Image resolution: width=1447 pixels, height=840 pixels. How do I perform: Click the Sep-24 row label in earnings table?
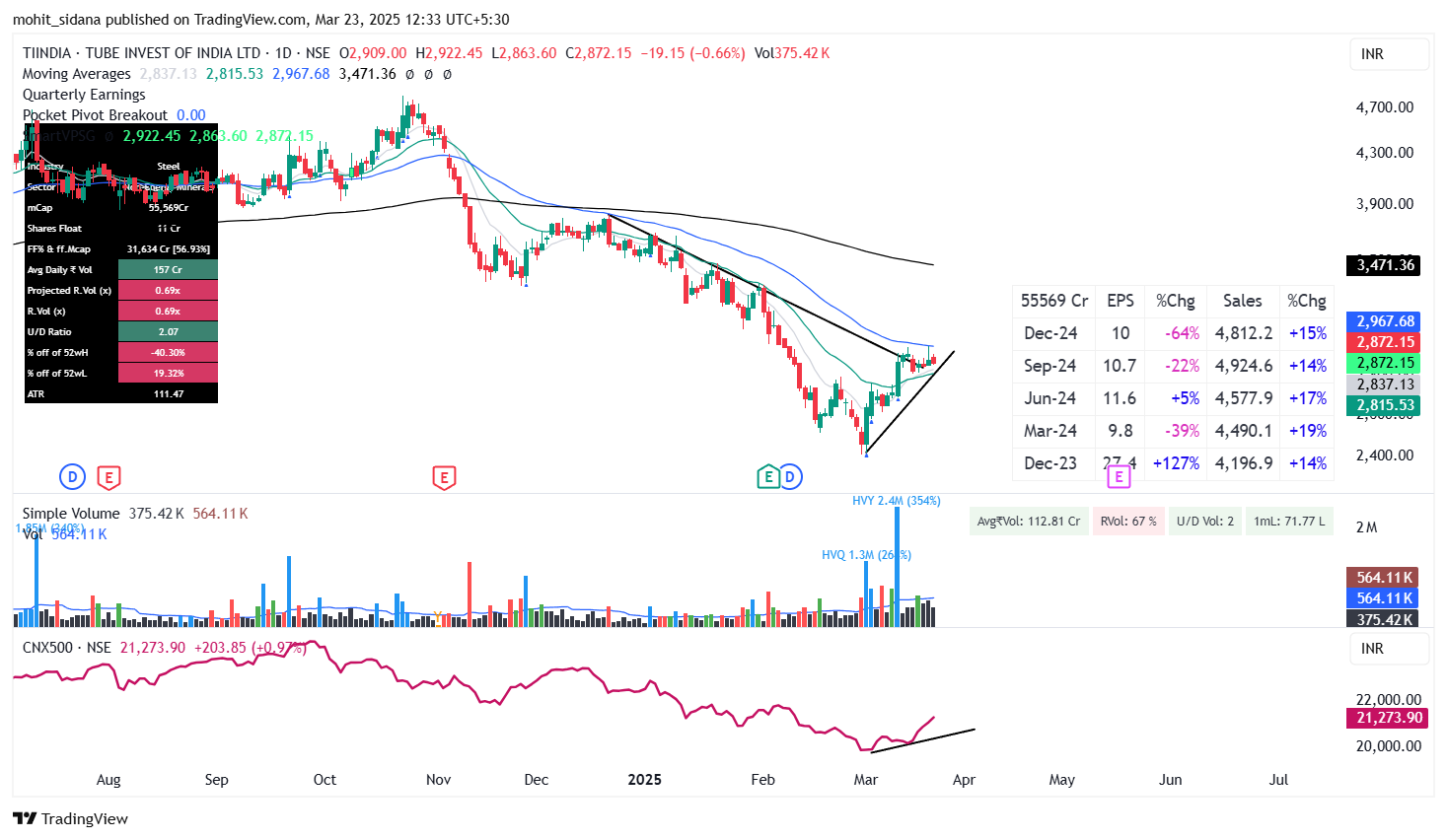[x=1050, y=366]
